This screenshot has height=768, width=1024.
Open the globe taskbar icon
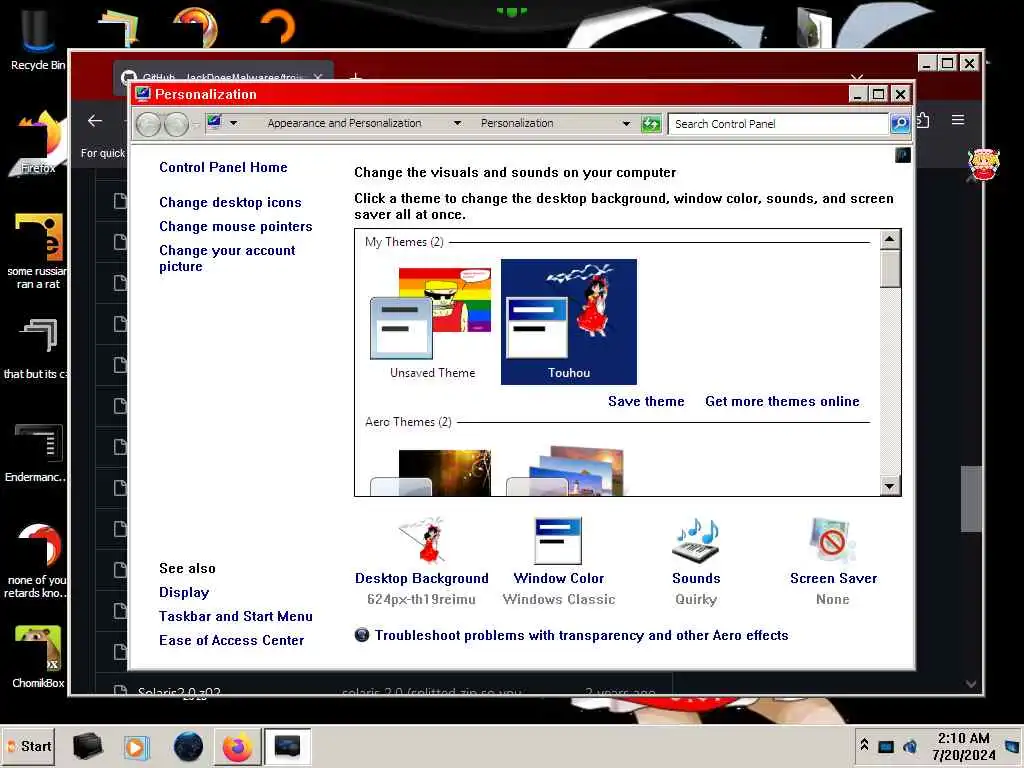coord(188,746)
